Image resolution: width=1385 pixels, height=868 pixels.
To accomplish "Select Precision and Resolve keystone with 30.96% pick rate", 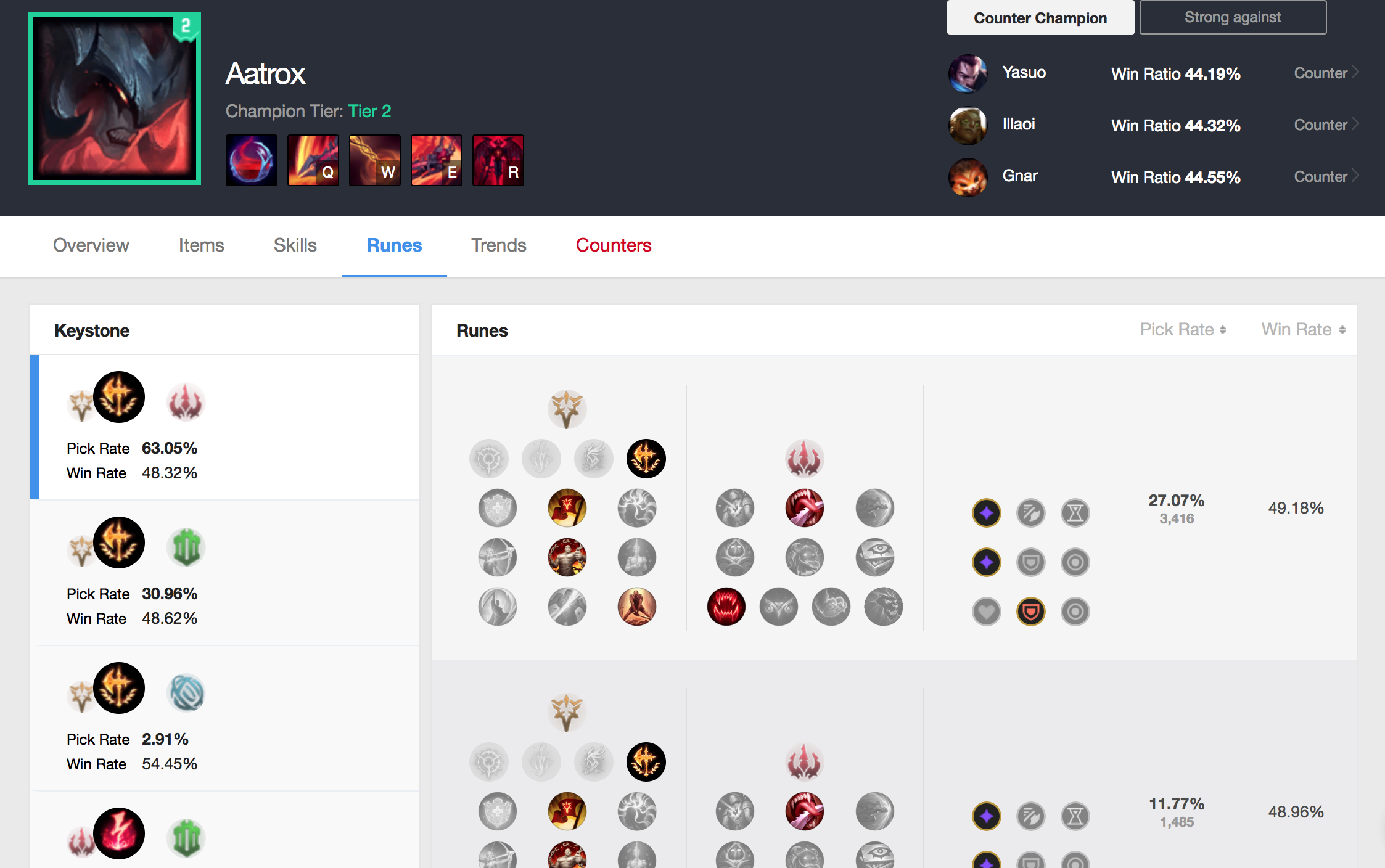I will pos(224,573).
